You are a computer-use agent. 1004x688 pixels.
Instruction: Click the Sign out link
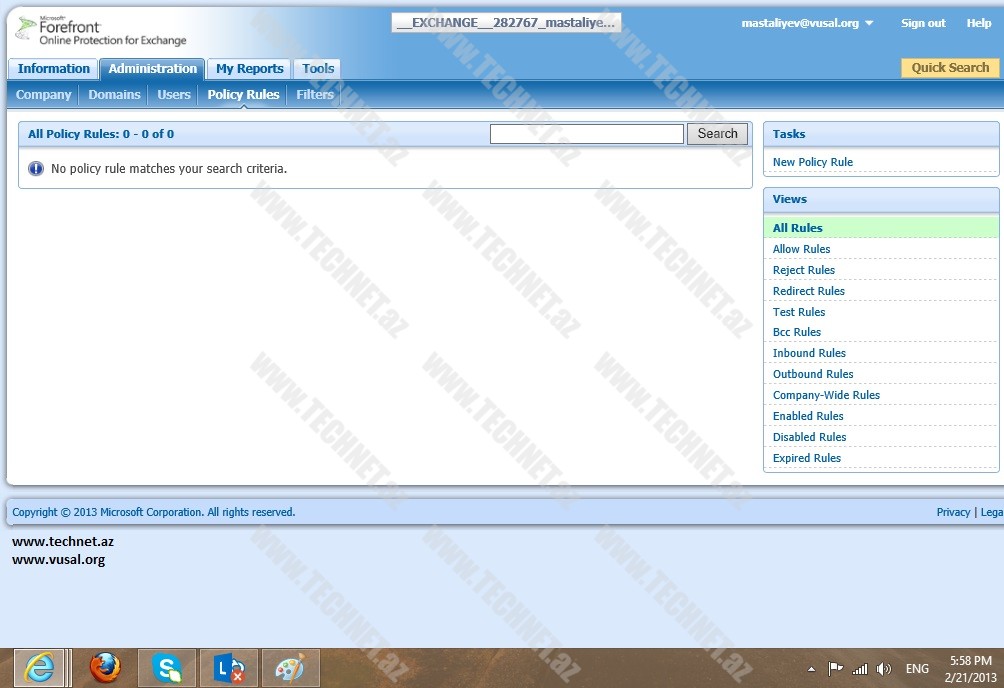coord(922,23)
